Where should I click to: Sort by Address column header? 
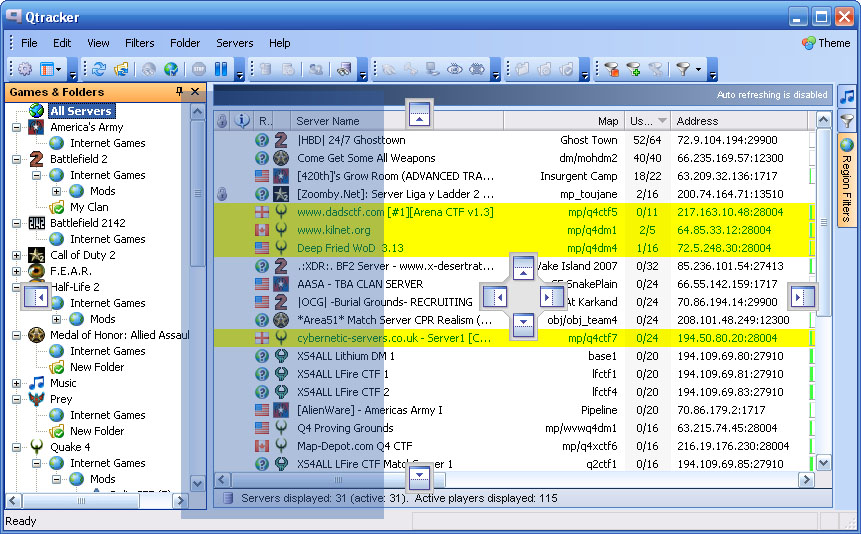click(739, 121)
